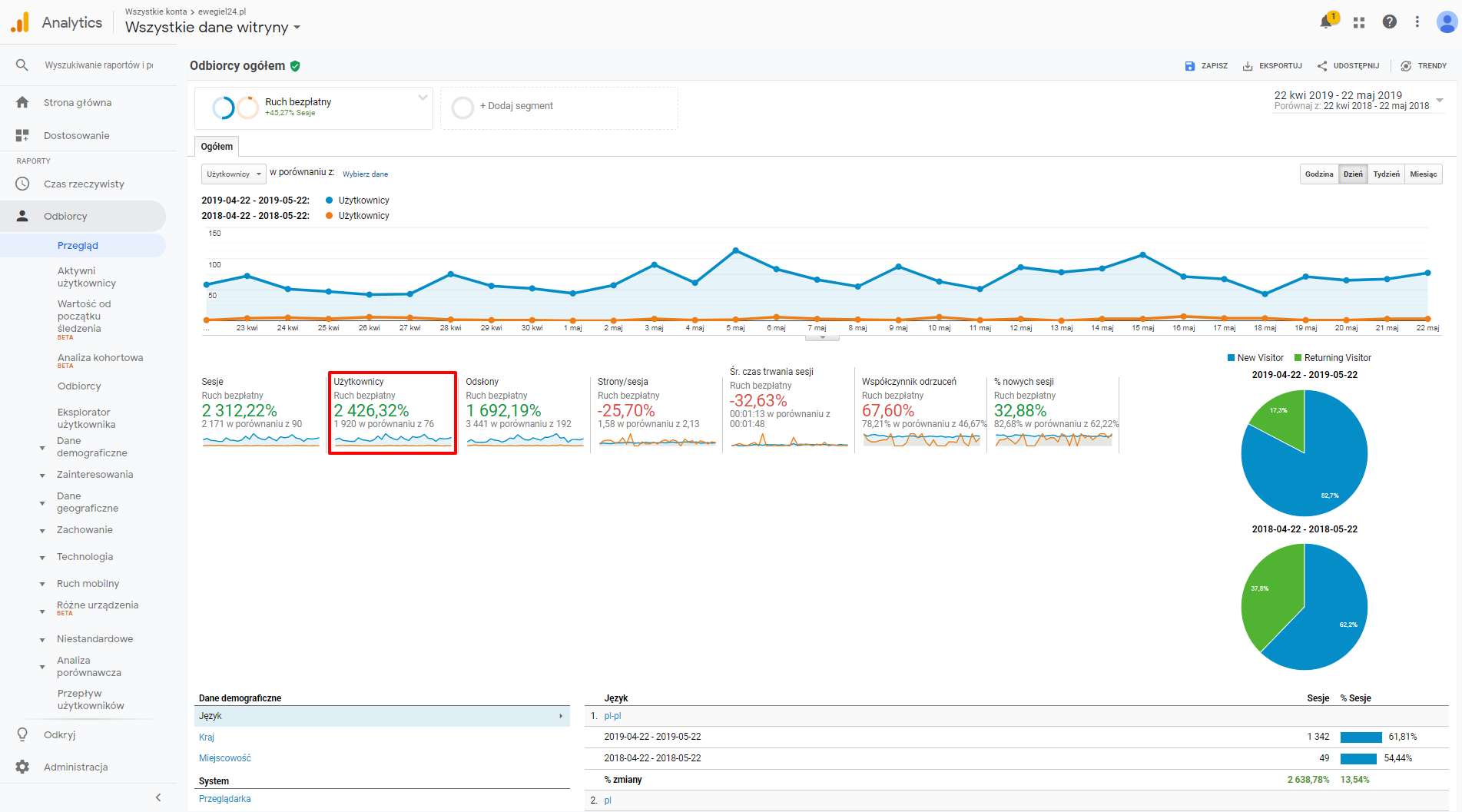Open the notifications bell
The height and width of the screenshot is (812, 1462).
[x=1326, y=22]
